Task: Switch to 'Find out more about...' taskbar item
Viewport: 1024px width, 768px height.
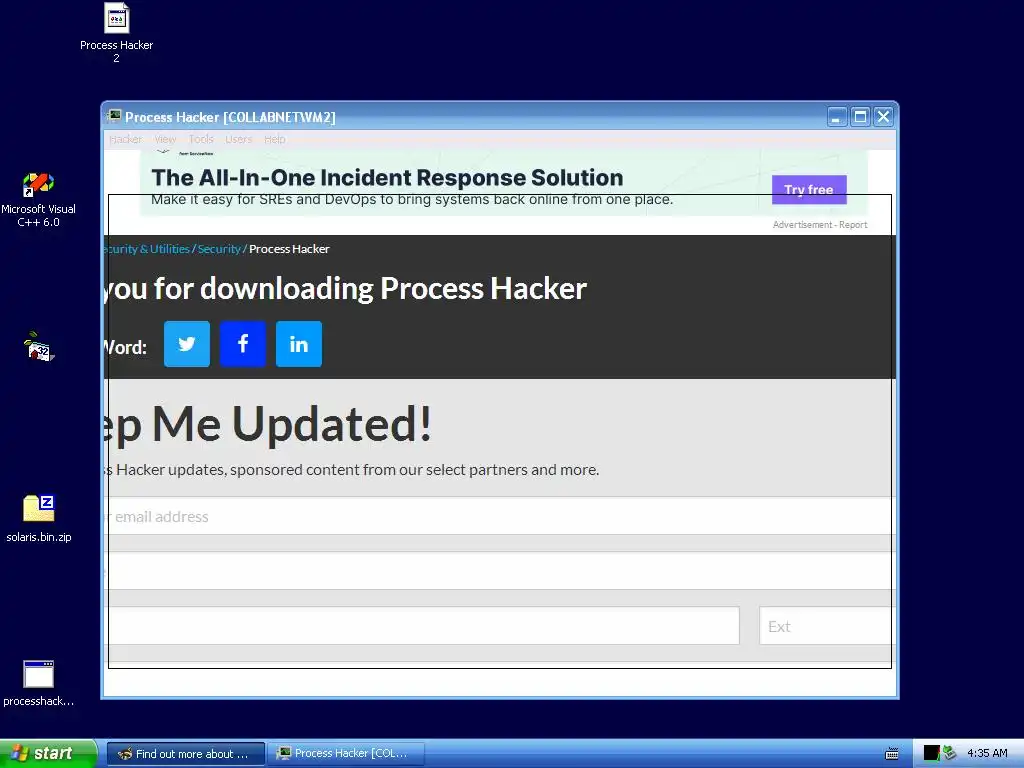Action: [x=185, y=754]
